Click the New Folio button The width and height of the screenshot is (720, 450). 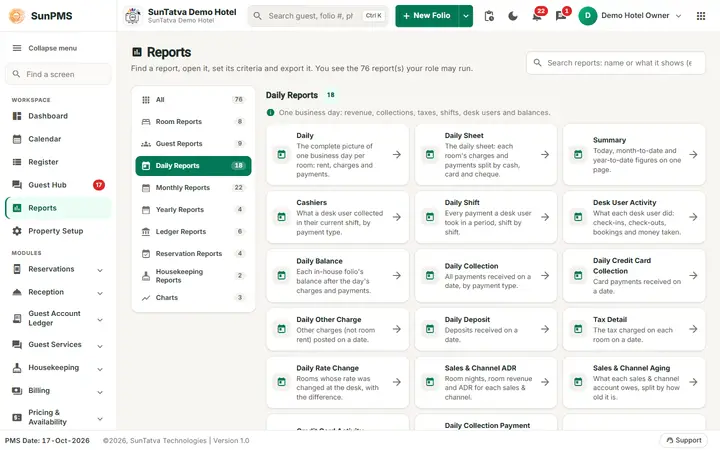[427, 16]
